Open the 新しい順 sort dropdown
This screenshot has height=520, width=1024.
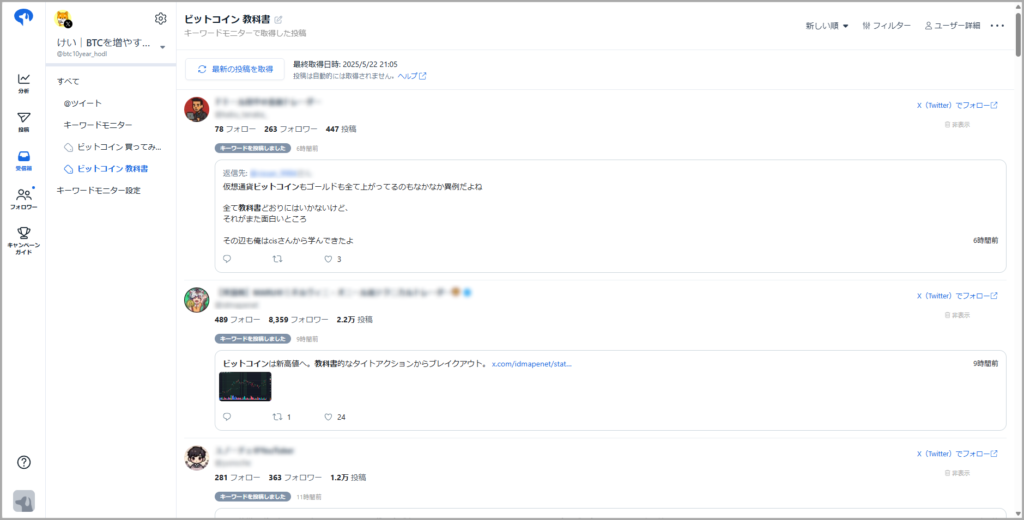click(827, 25)
